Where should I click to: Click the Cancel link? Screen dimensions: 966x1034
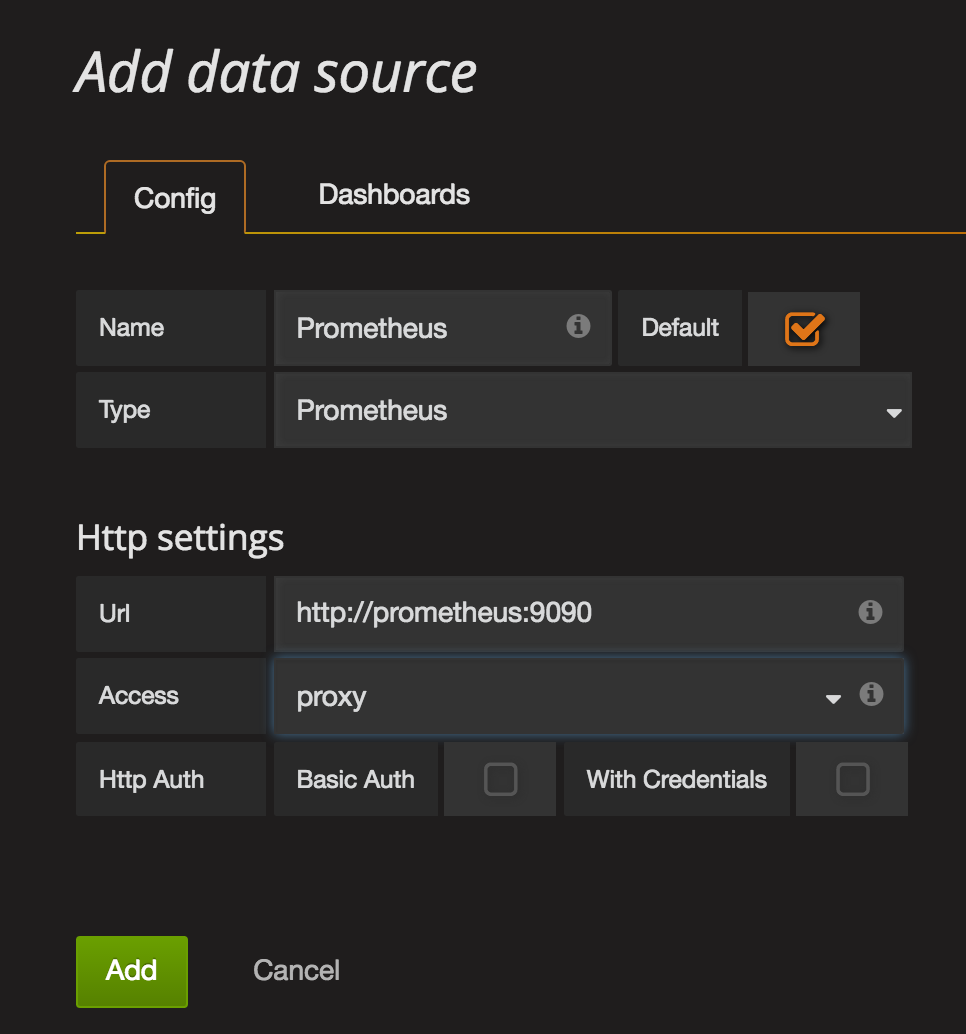click(296, 970)
